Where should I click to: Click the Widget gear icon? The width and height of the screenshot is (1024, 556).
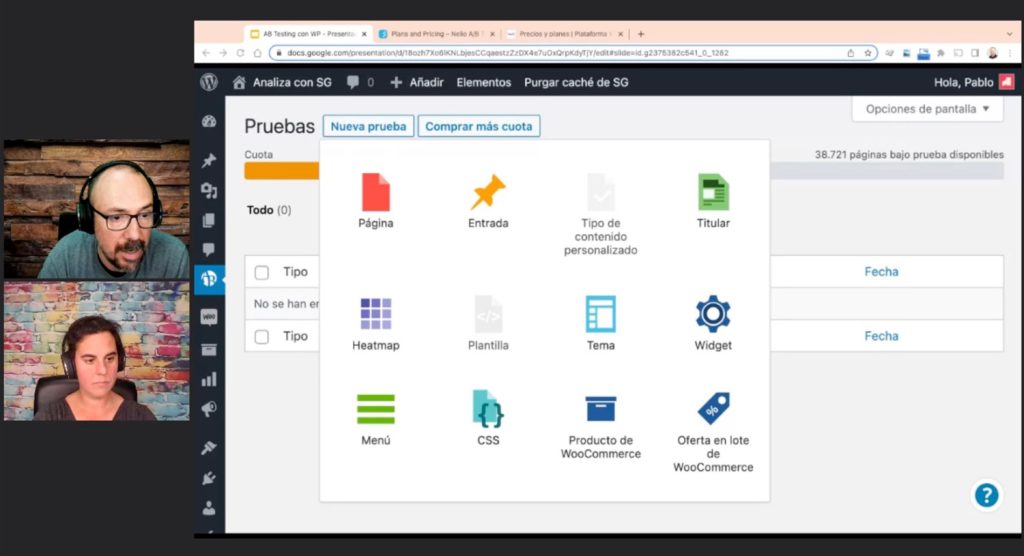click(x=713, y=314)
